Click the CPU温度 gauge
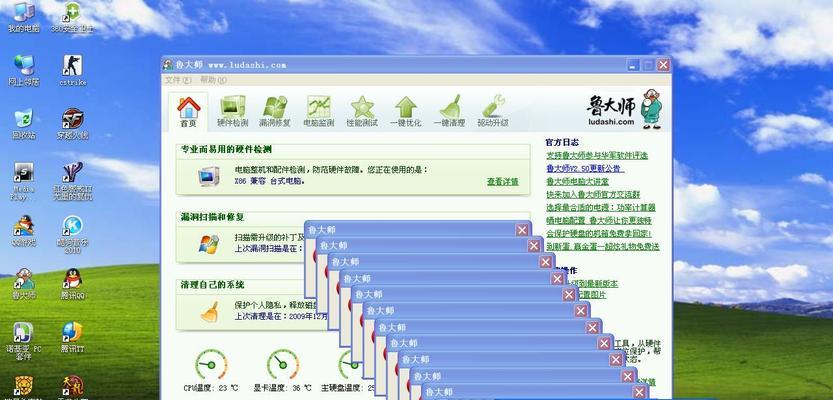The width and height of the screenshot is (833, 400). [211, 364]
